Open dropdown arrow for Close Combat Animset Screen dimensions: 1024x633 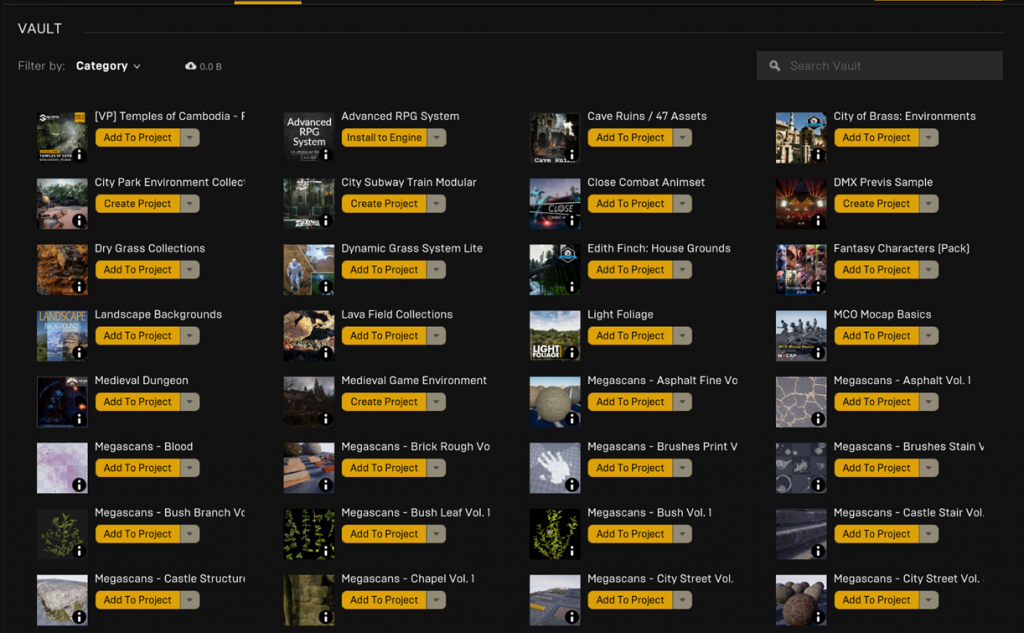point(682,204)
